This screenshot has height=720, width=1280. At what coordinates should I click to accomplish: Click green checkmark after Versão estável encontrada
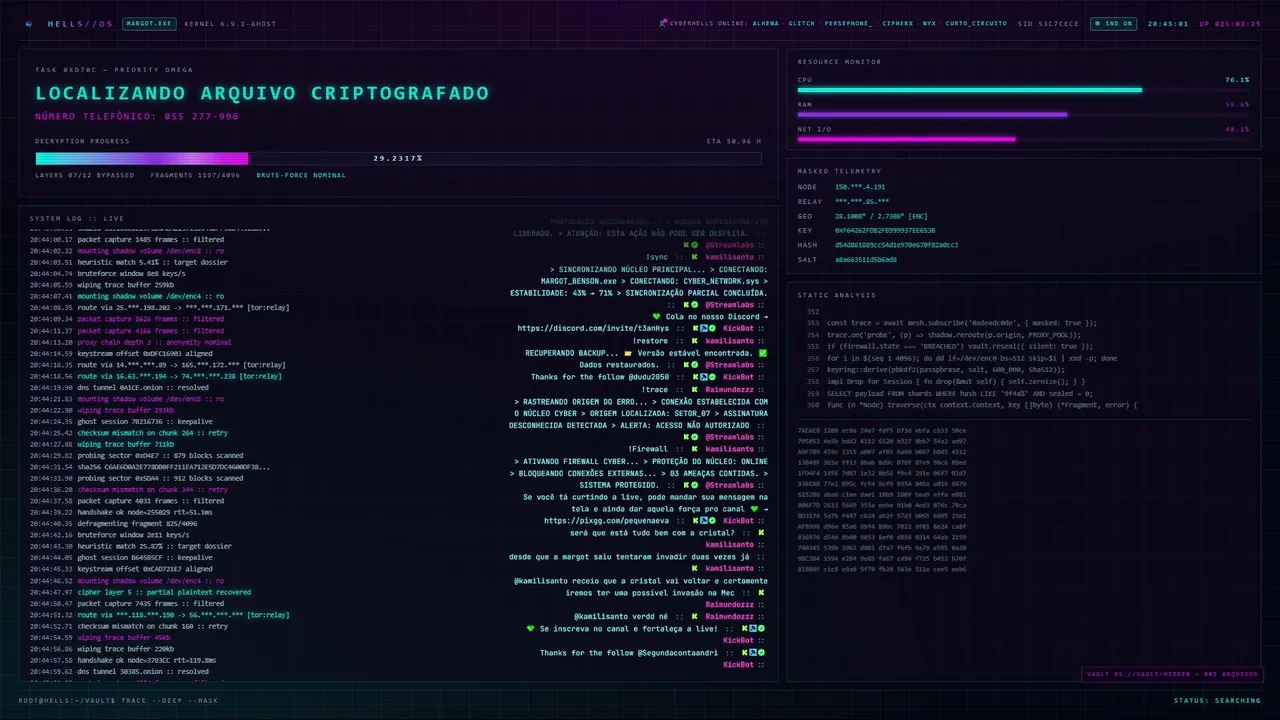click(x=763, y=353)
